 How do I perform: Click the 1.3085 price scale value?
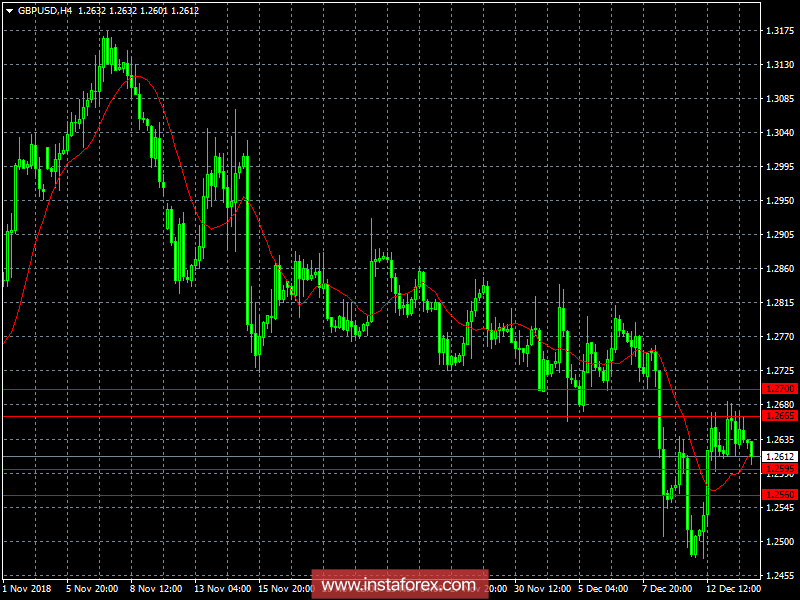click(x=780, y=98)
